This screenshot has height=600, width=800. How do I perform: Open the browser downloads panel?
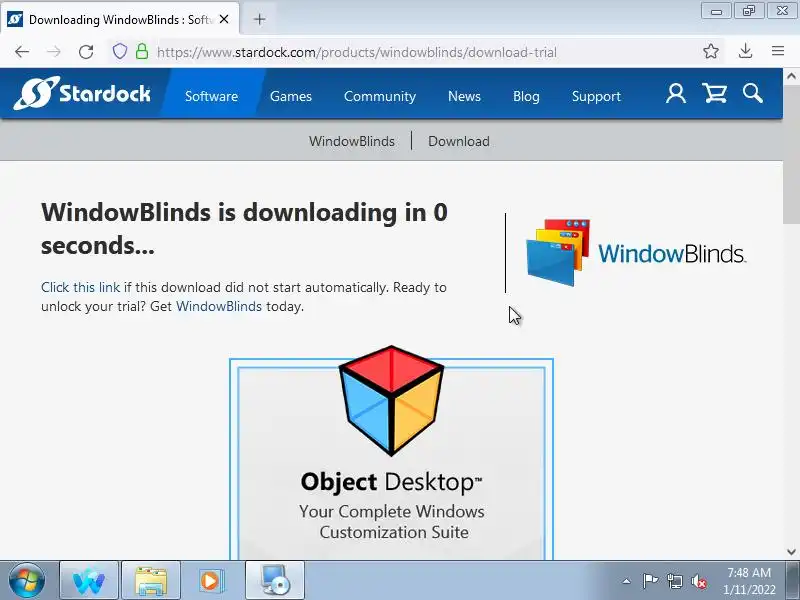[x=745, y=51]
